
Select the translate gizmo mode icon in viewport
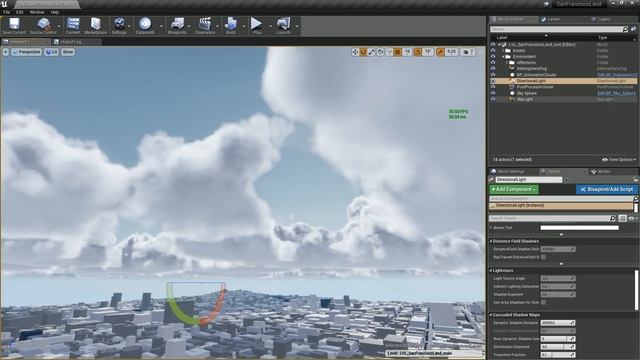coord(355,52)
